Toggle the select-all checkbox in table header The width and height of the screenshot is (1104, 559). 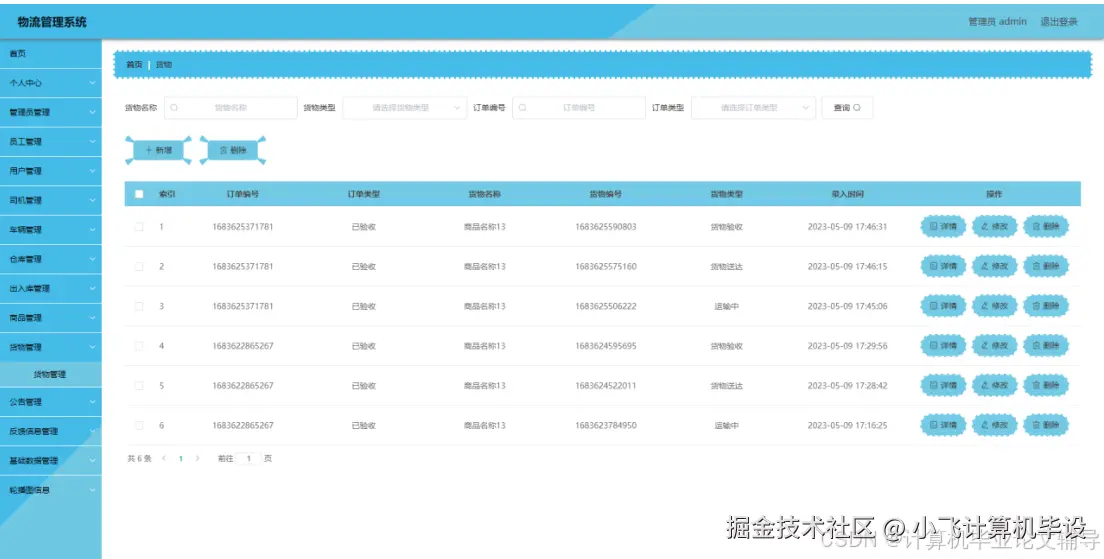point(139,194)
